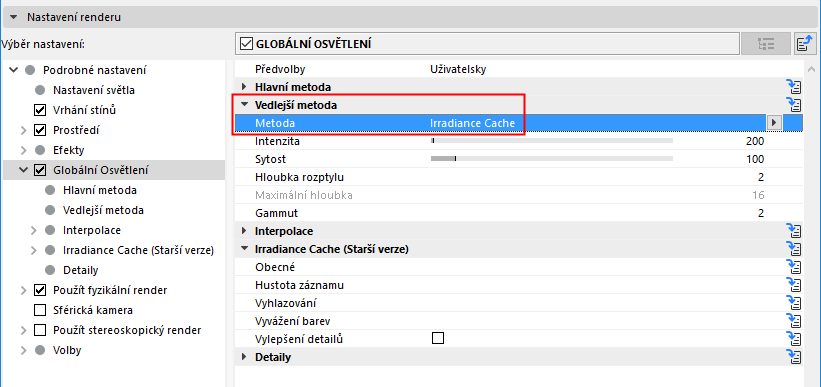The width and height of the screenshot is (821, 387).
Task: Open Metoda dropdown arrow for Irradiance Cache
Action: click(x=773, y=123)
